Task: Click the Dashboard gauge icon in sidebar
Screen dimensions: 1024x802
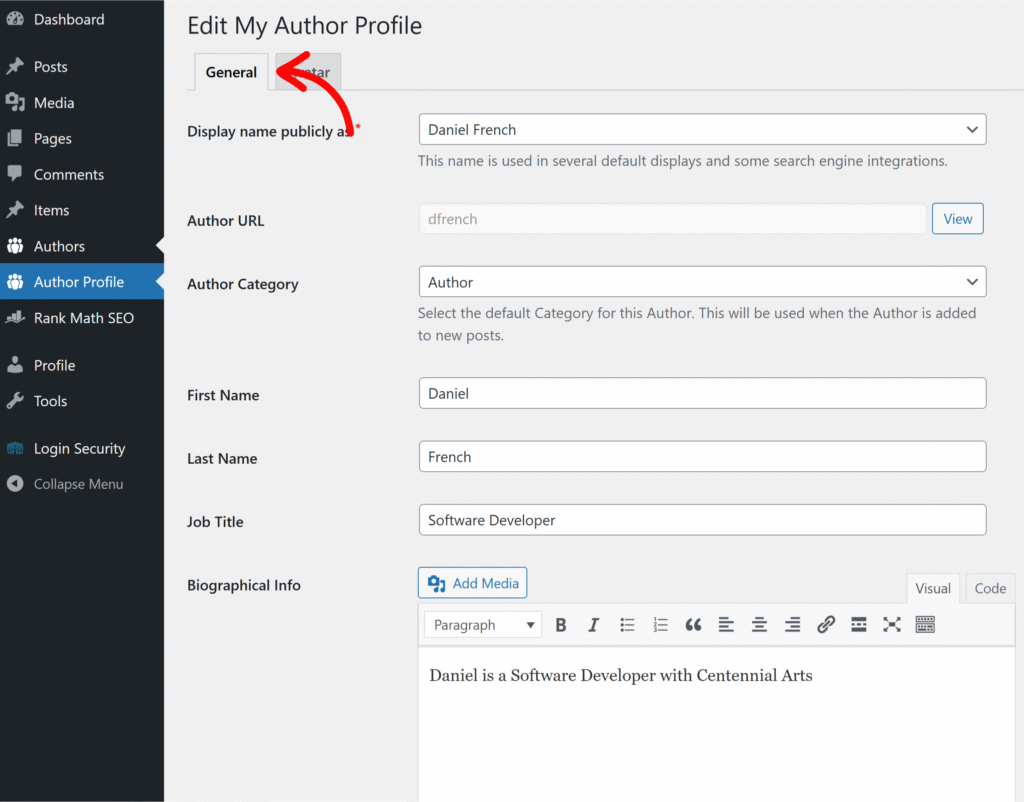Action: click(15, 20)
